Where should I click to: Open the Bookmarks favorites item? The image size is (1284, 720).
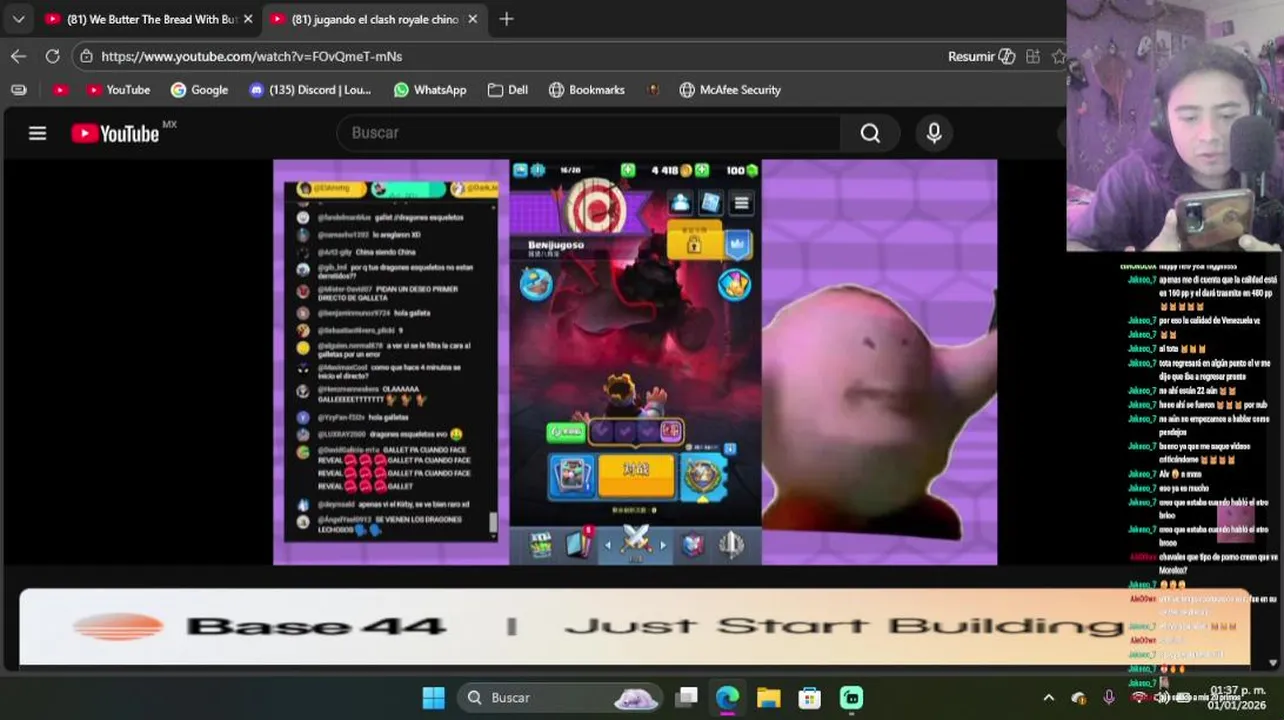point(587,90)
